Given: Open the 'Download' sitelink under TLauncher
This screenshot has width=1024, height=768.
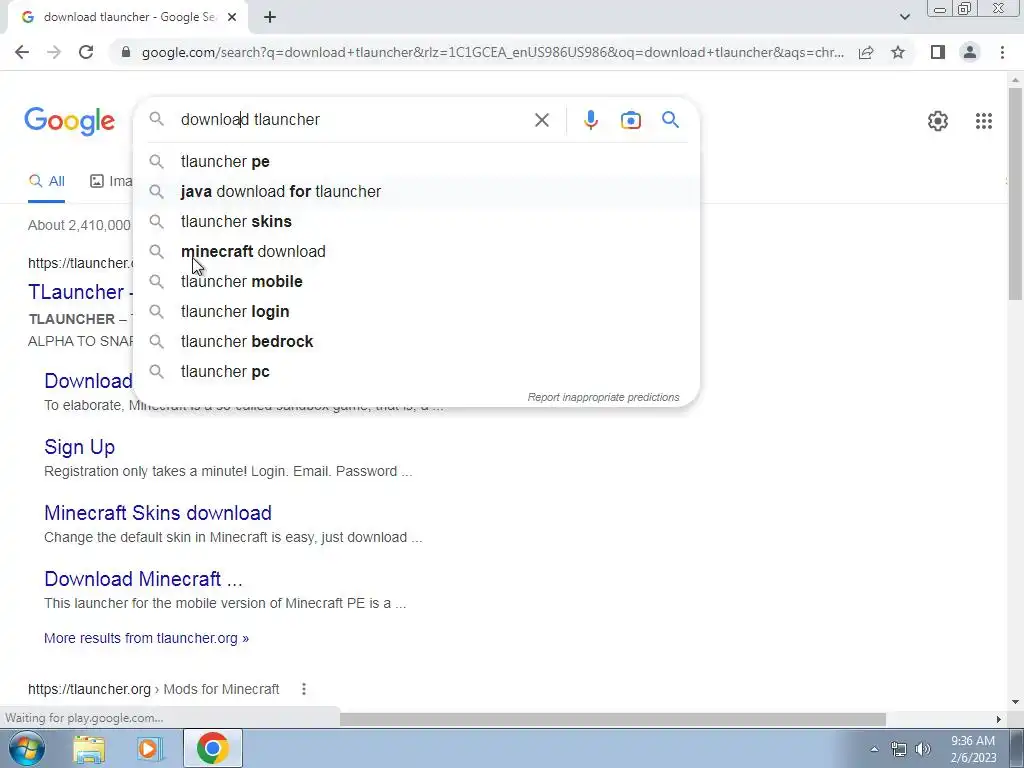Looking at the screenshot, I should [88, 381].
